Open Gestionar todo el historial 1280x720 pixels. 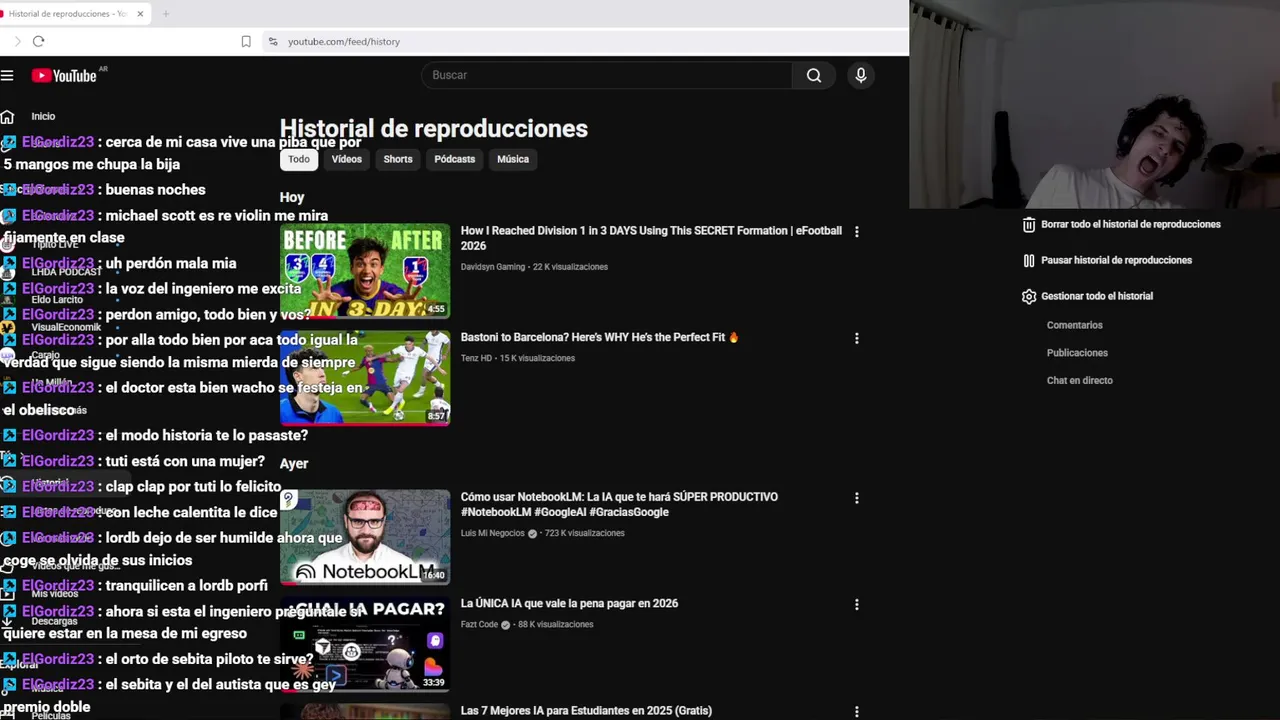point(1097,296)
